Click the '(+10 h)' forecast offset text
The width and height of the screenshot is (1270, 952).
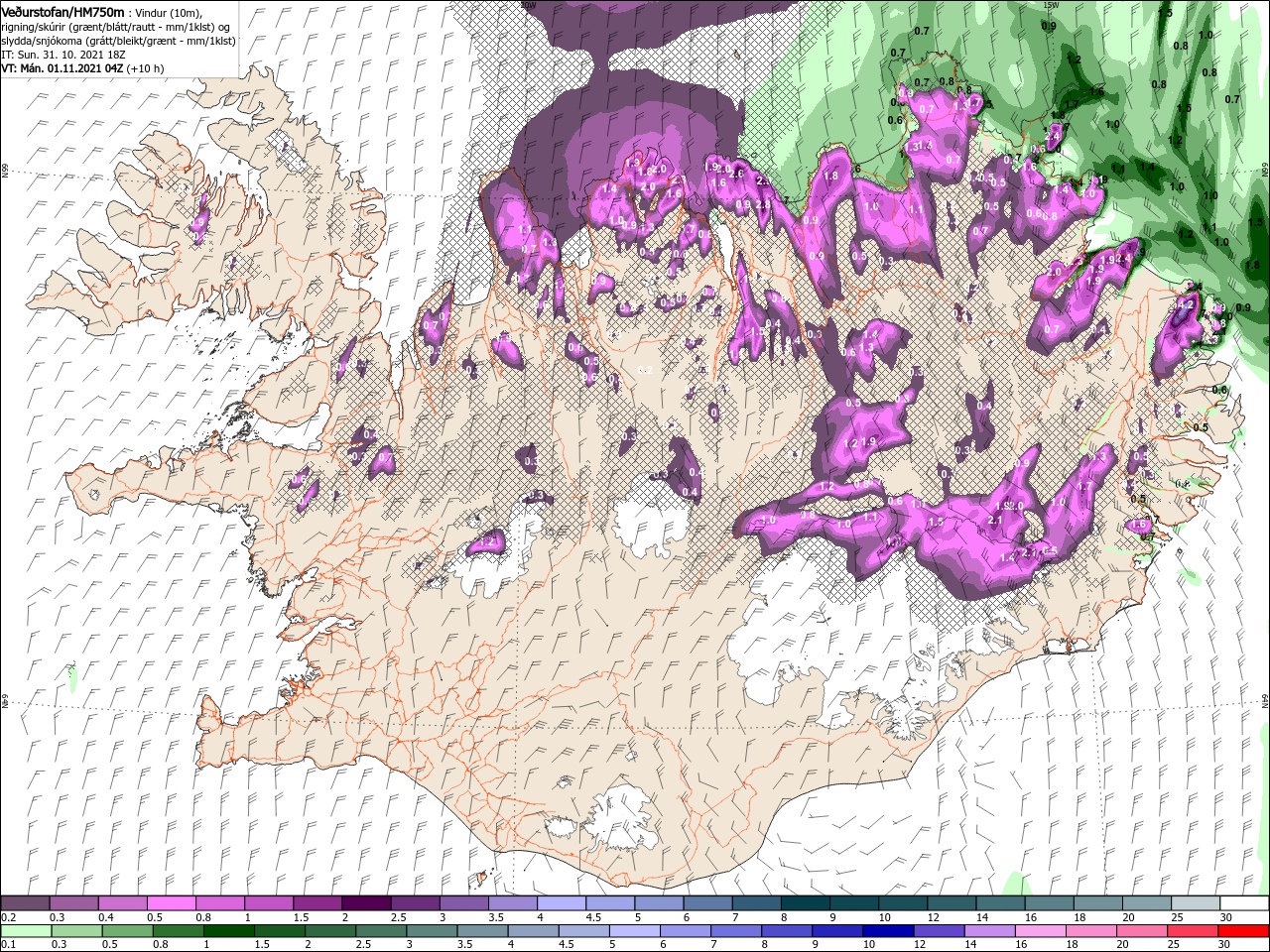(144, 68)
